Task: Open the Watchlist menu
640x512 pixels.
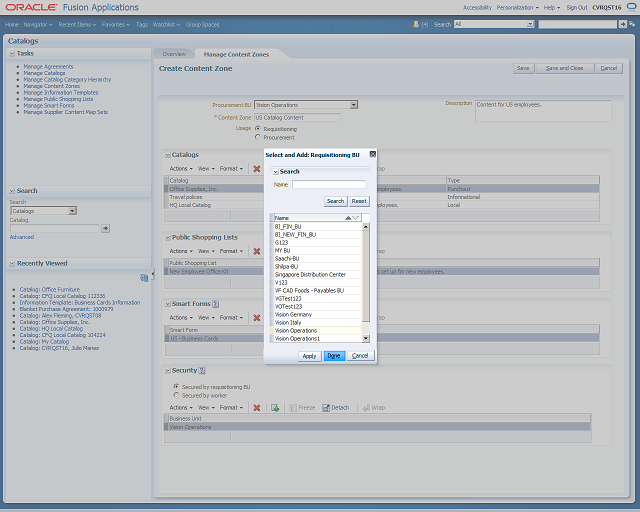Action: [166, 24]
